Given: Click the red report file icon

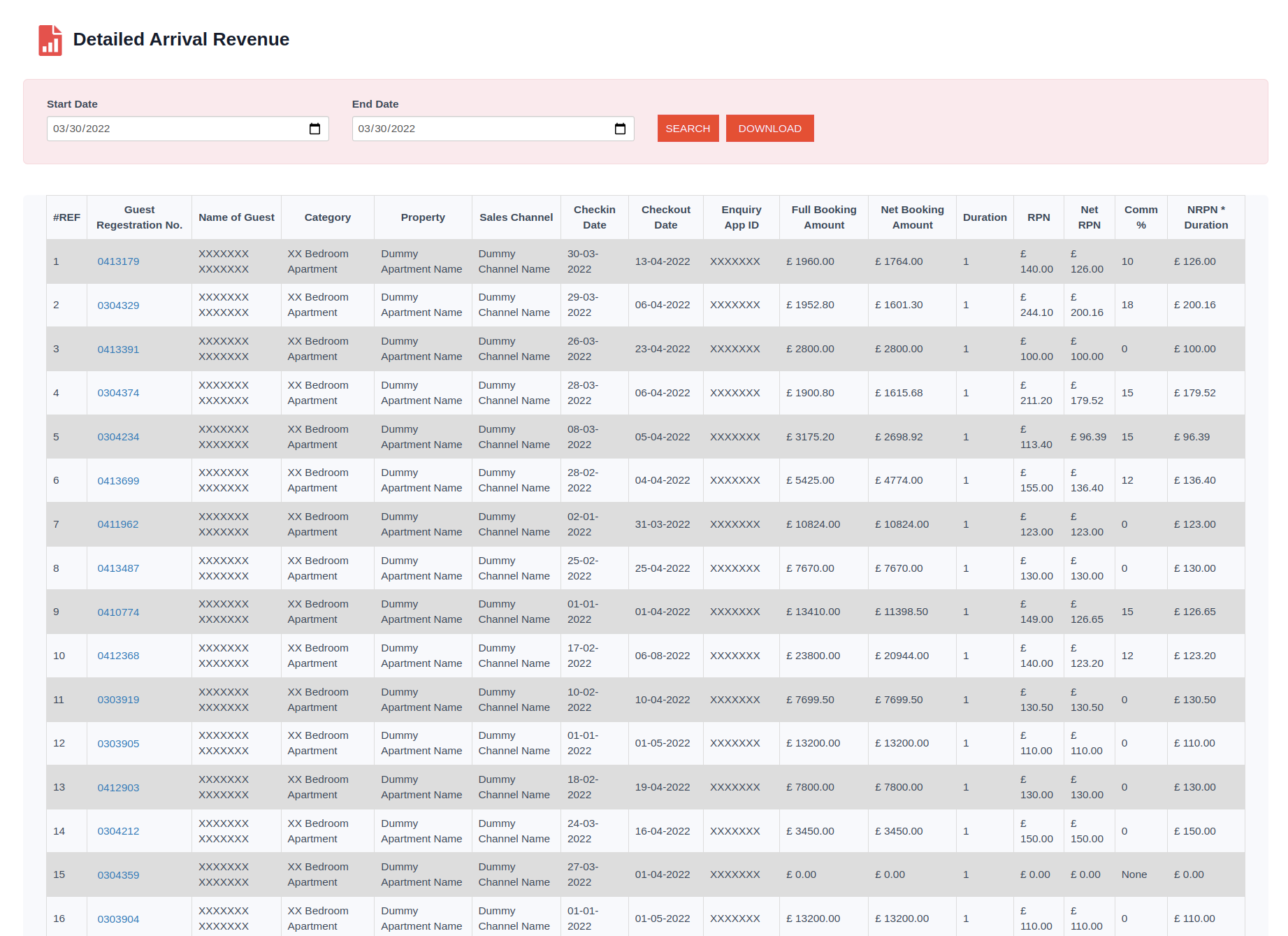Looking at the screenshot, I should (x=50, y=40).
